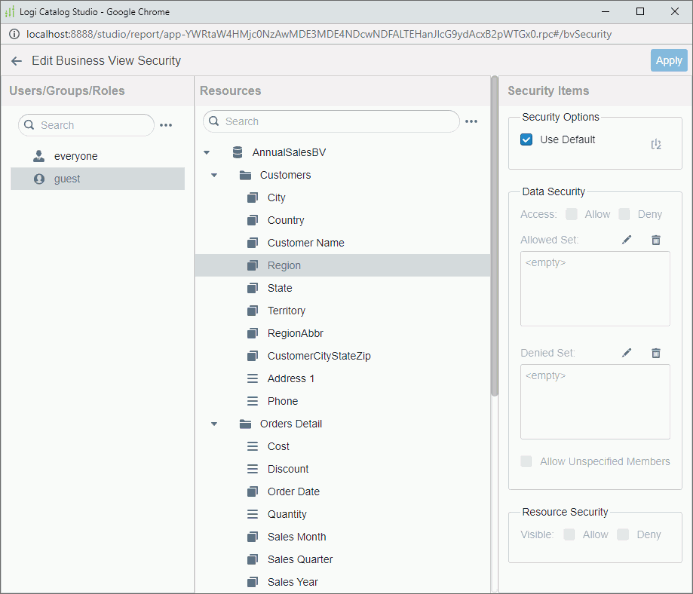Click the back arrow beside Edit Business View Security
Viewport: 693px width, 594px height.
[16, 61]
